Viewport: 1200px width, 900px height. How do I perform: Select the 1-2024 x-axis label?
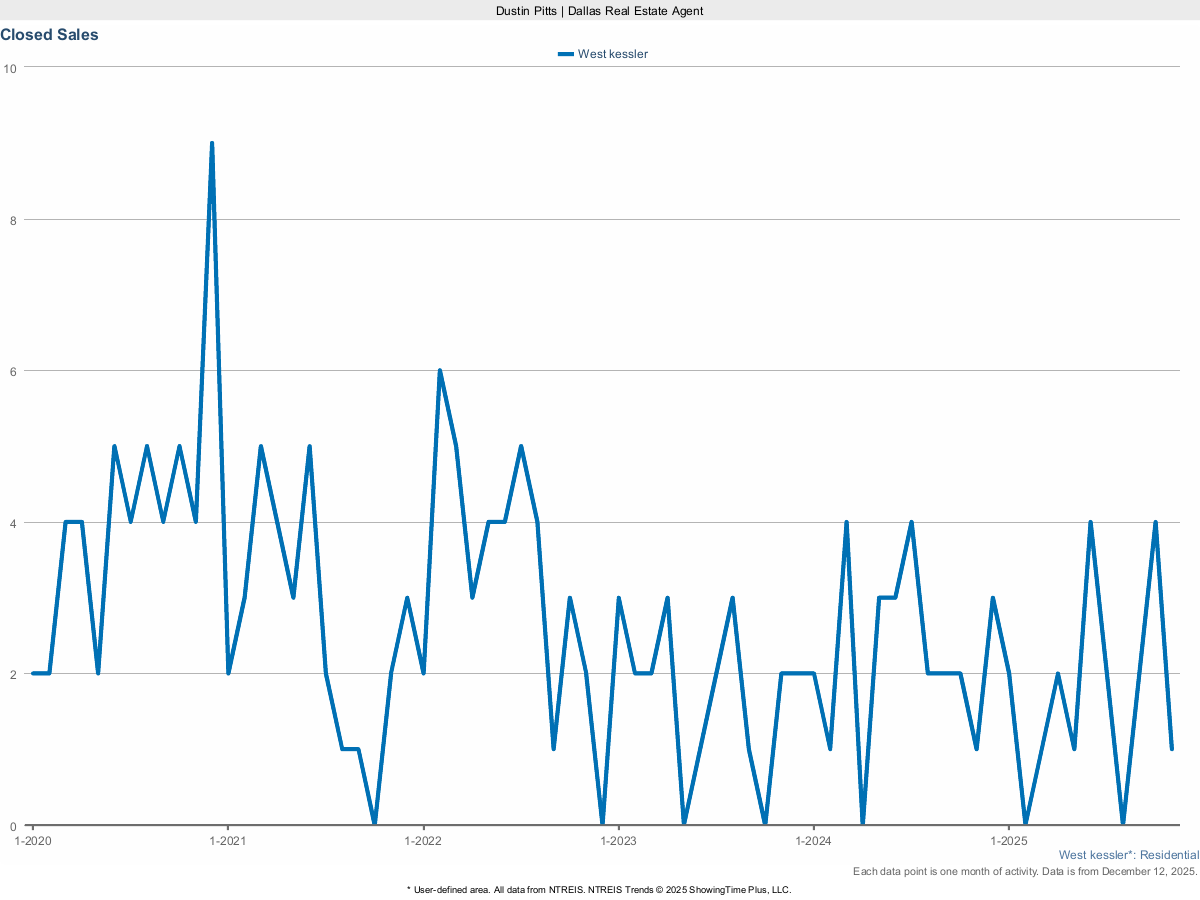coord(813,841)
